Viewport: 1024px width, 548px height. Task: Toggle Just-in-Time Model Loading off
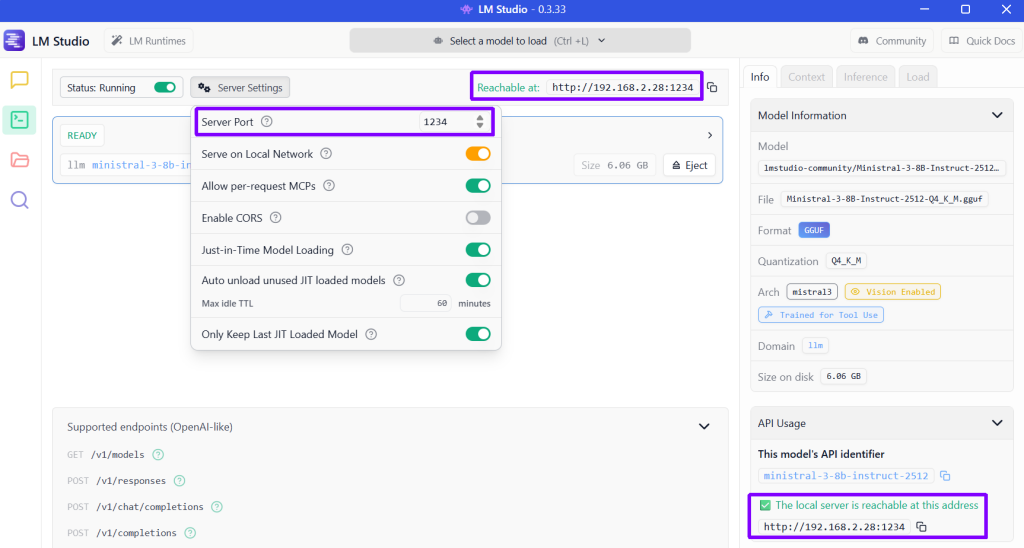pyautogui.click(x=477, y=250)
